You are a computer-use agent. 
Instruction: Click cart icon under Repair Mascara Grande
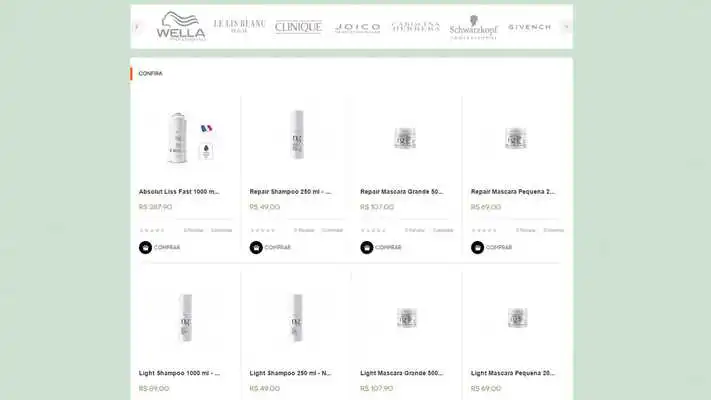tap(366, 247)
